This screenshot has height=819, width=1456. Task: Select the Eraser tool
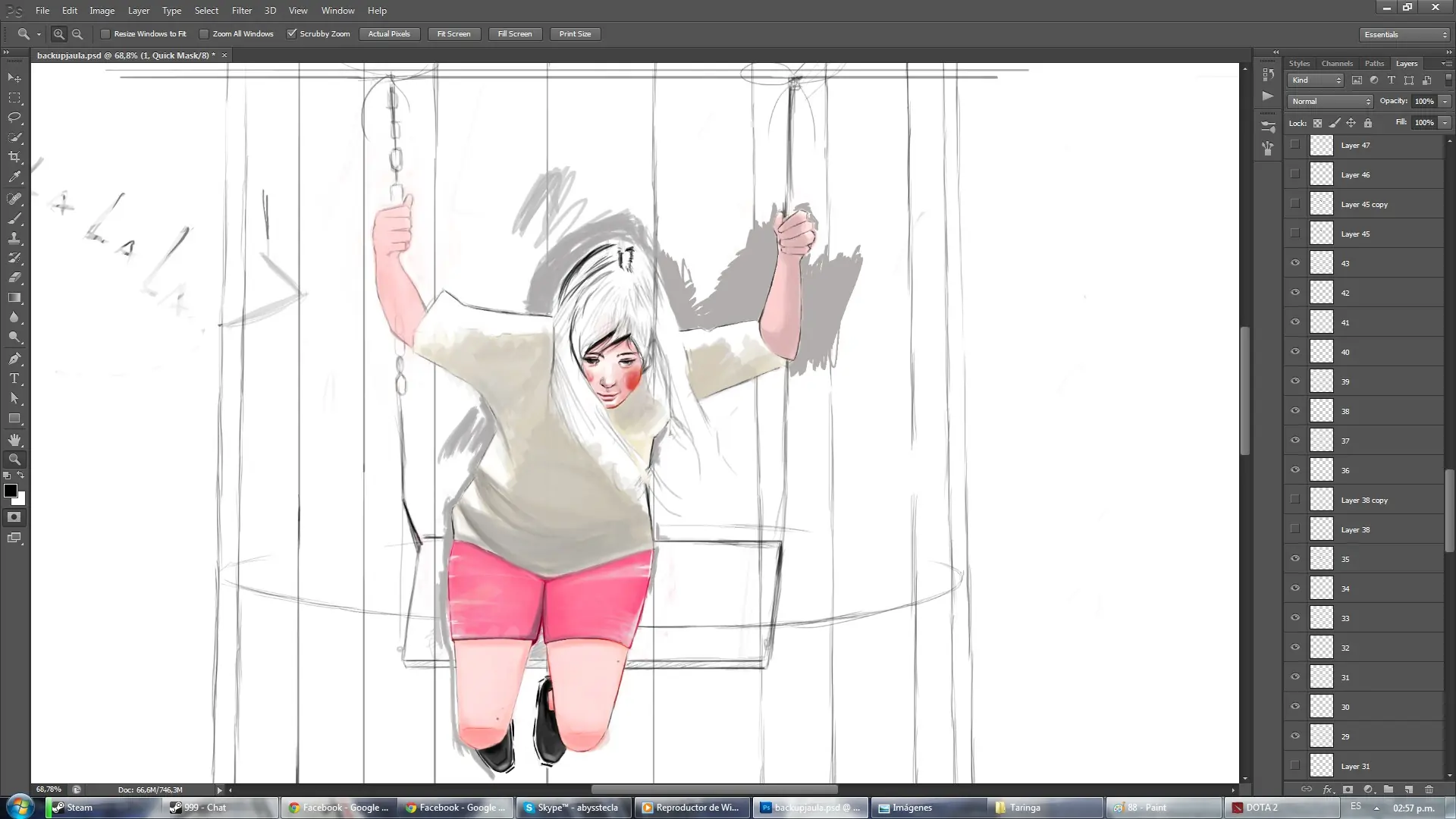point(14,278)
